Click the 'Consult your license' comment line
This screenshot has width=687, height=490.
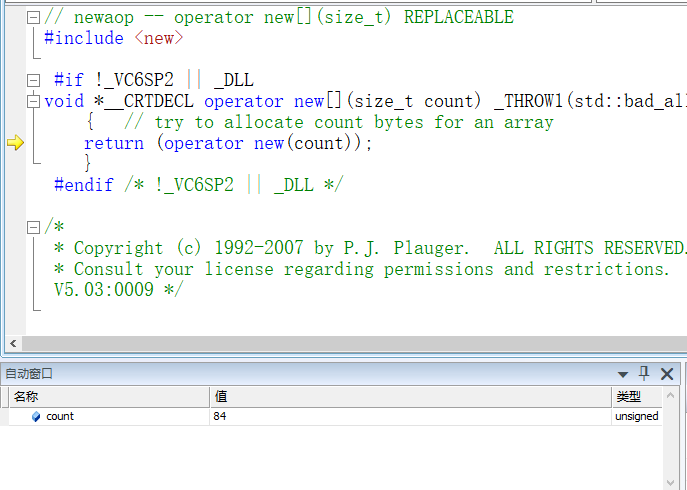(x=361, y=269)
